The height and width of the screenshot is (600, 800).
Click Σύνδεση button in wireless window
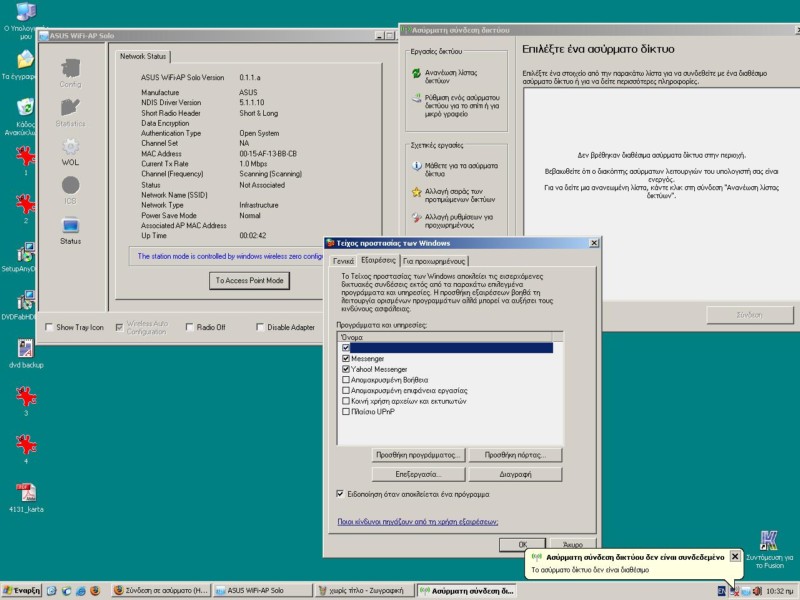coord(749,315)
